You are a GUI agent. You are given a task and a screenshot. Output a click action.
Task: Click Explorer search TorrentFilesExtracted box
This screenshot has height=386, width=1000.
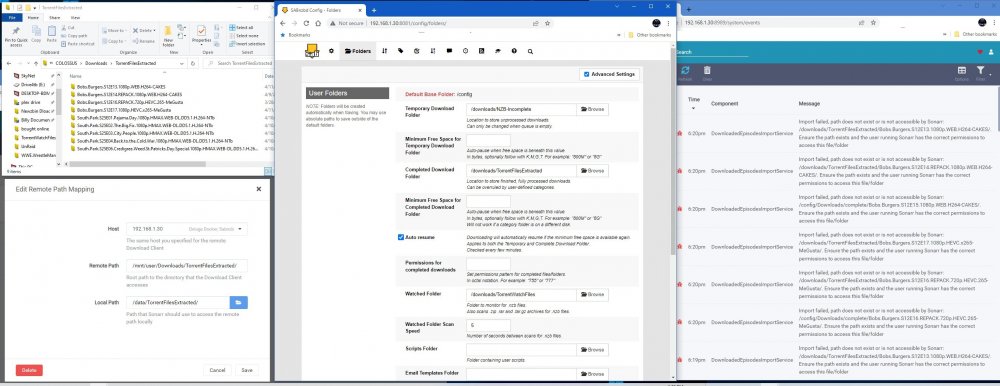tap(239, 63)
